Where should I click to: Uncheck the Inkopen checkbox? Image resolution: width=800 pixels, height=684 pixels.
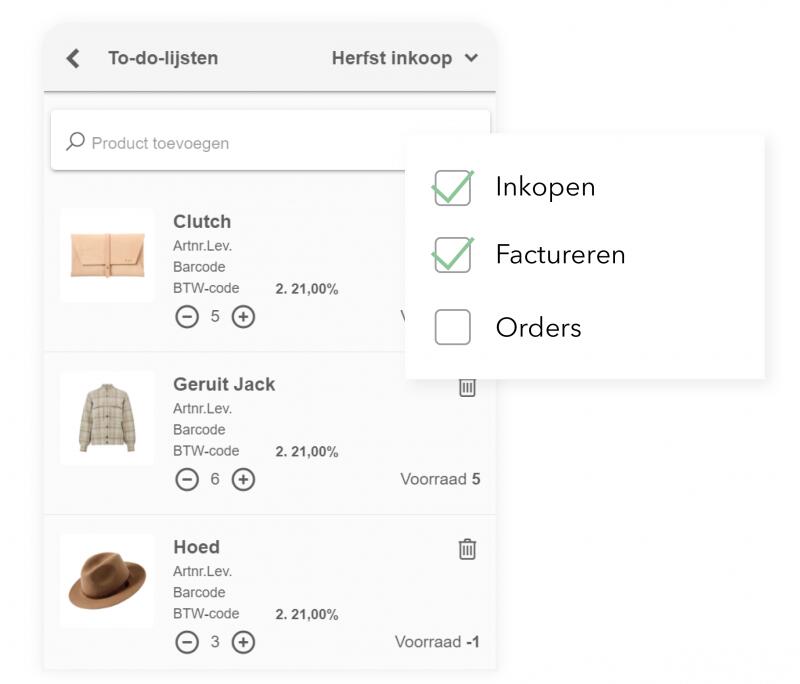(453, 187)
